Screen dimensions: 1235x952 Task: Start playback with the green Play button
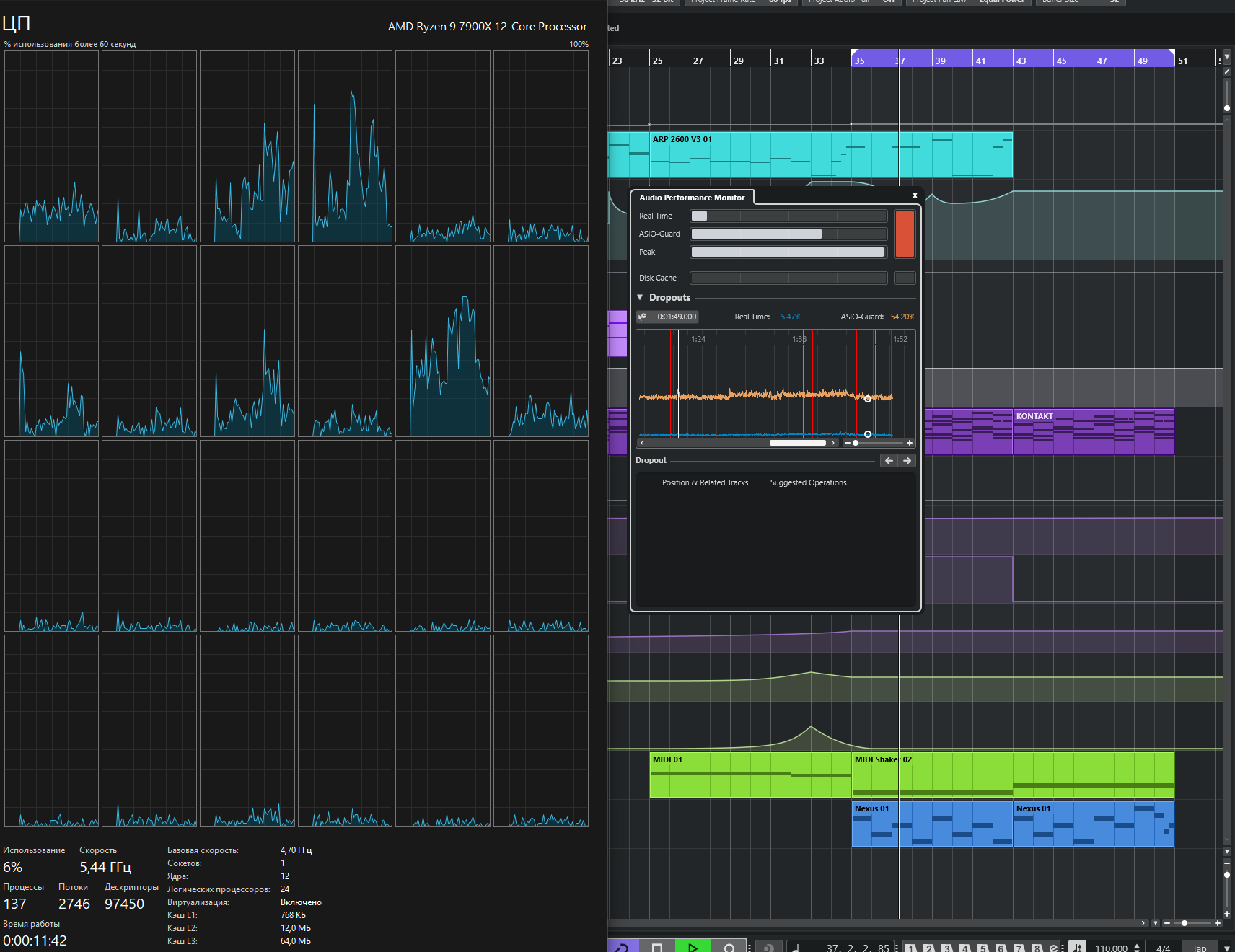(x=693, y=946)
